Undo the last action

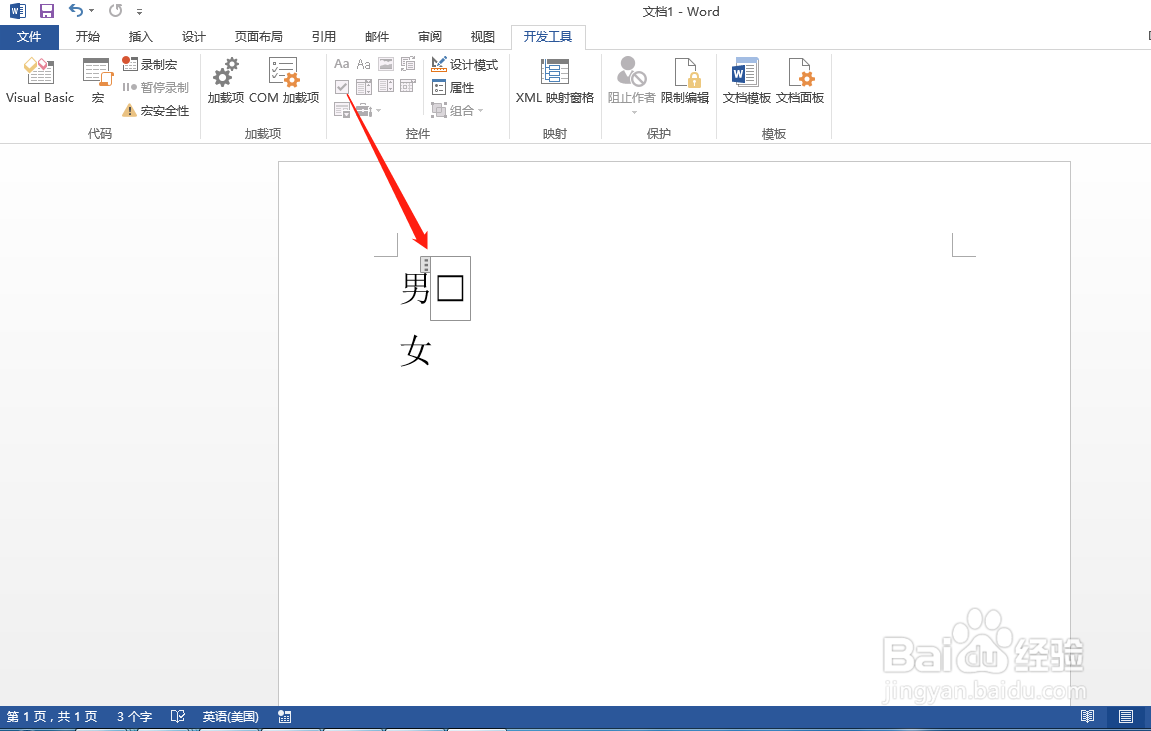tap(76, 11)
